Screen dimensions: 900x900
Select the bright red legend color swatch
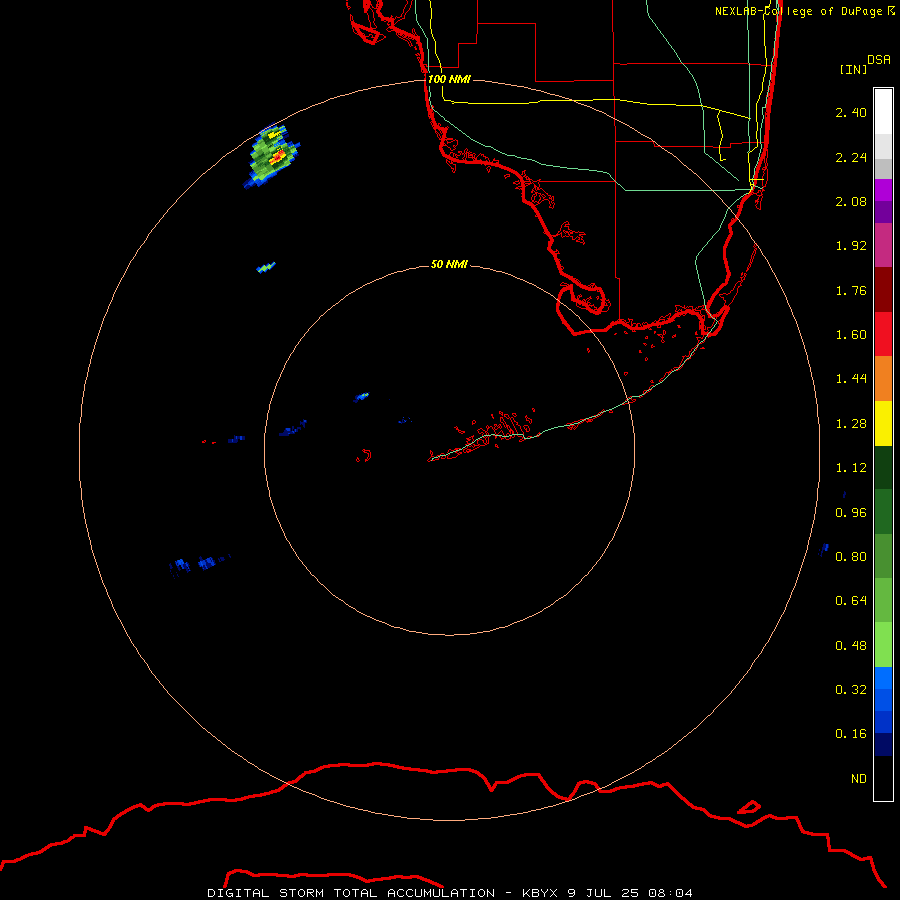(883, 335)
